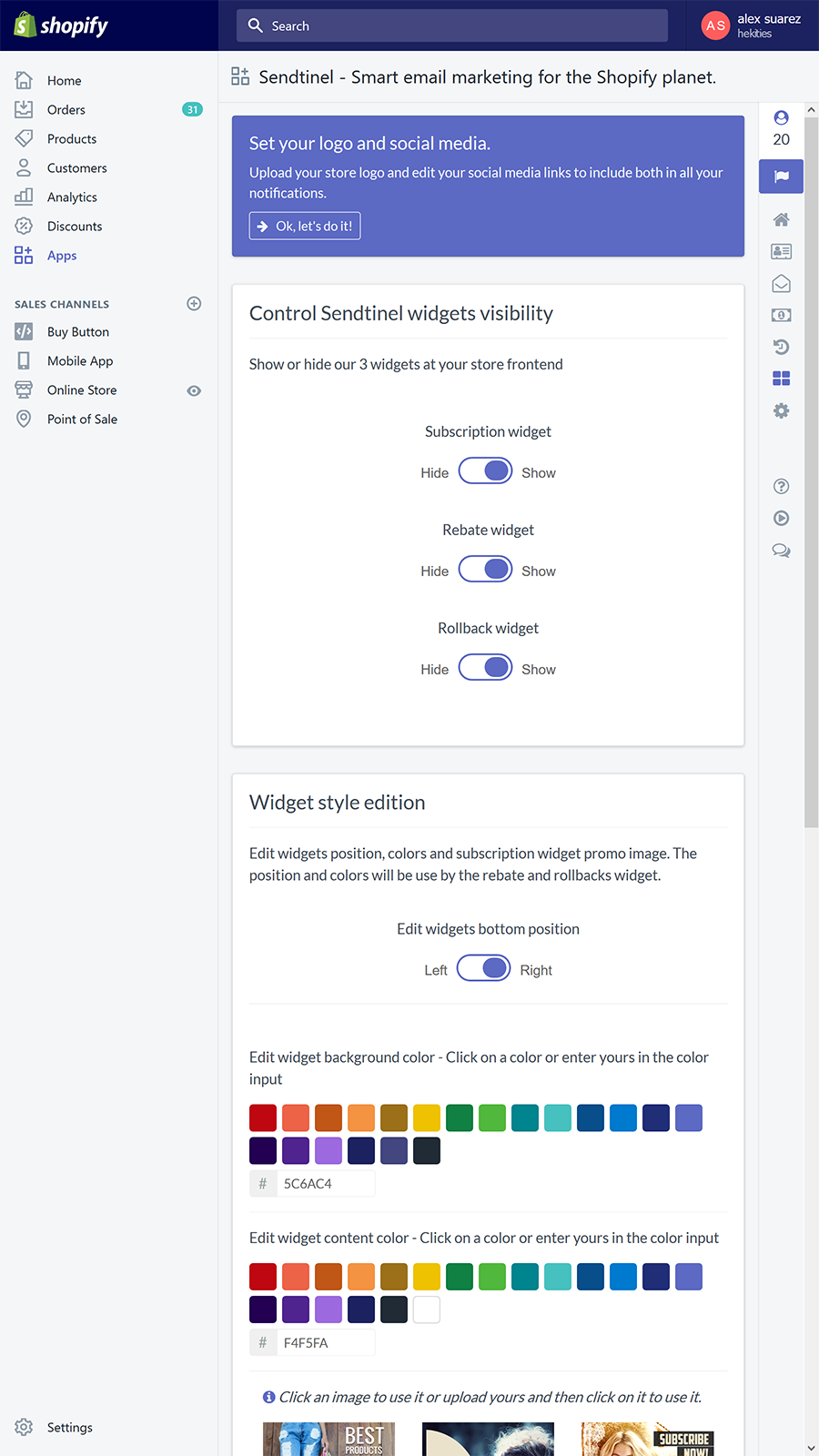The width and height of the screenshot is (819, 1456).
Task: Open Analytics from the left navigation
Action: click(x=72, y=197)
